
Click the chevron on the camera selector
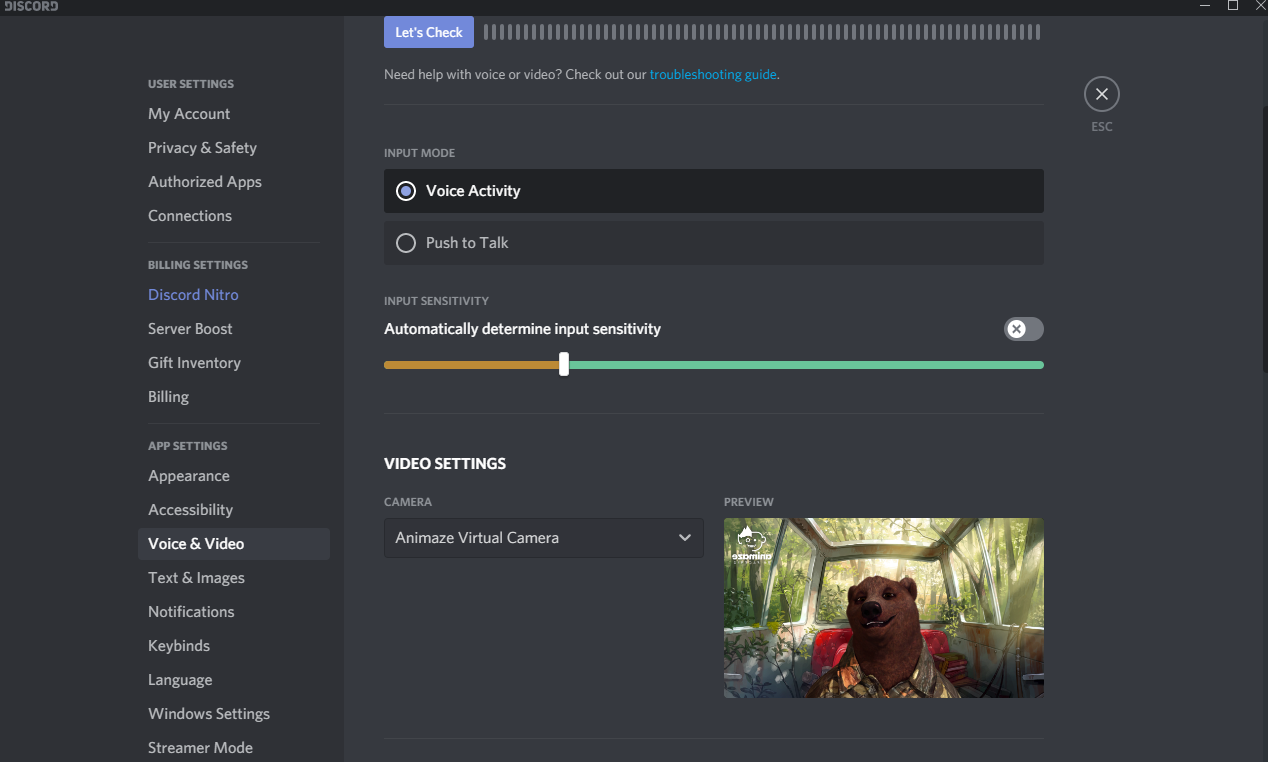pyautogui.click(x=685, y=538)
